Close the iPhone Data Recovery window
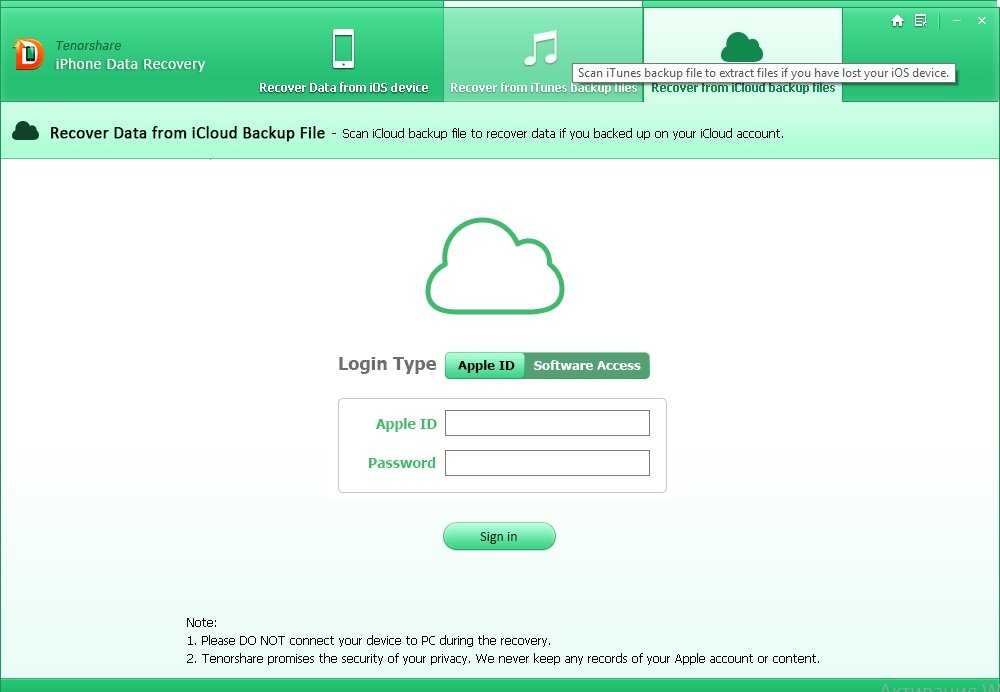Viewport: 1000px width, 692px height. tap(981, 21)
